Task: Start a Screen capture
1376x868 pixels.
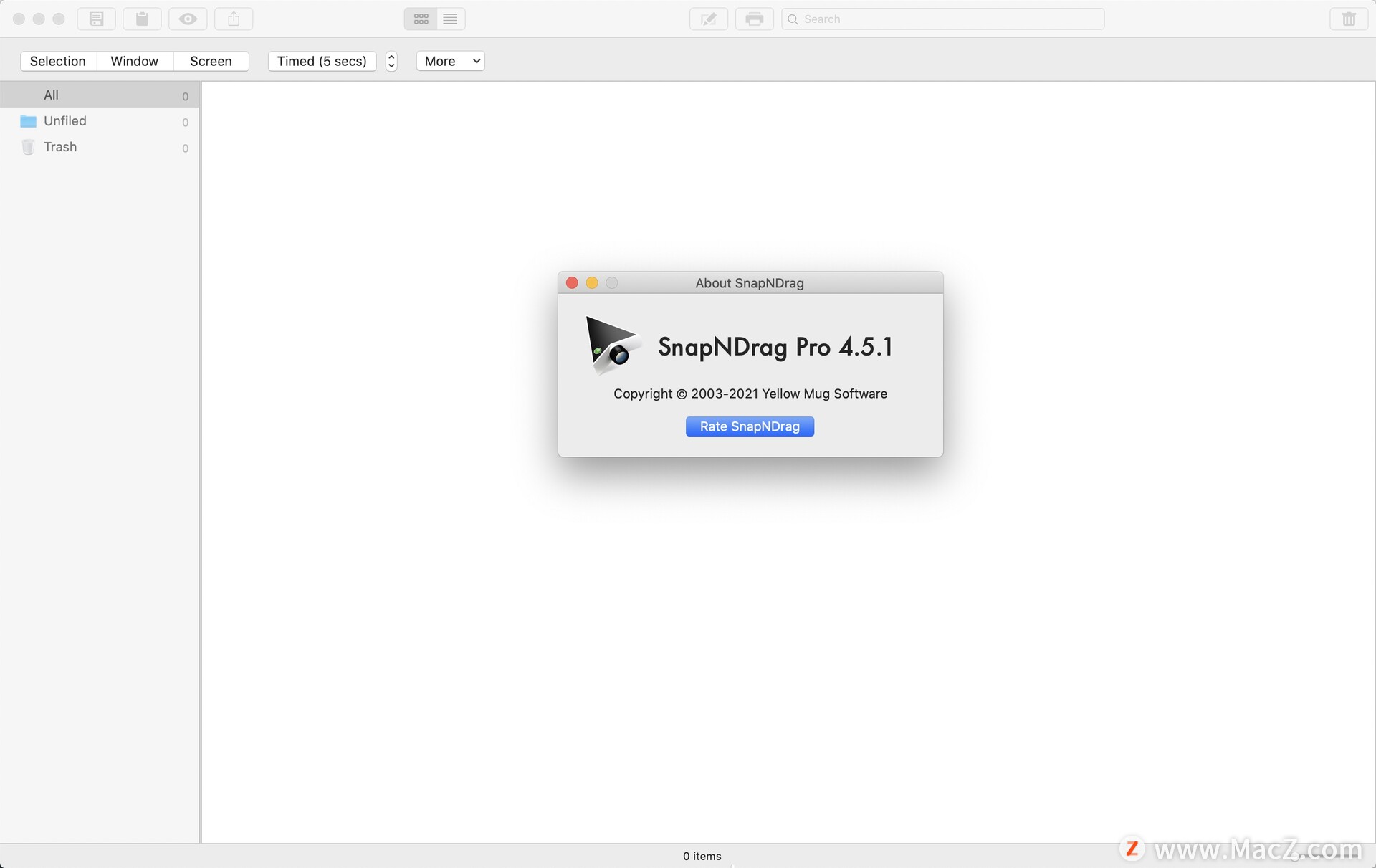Action: (211, 61)
